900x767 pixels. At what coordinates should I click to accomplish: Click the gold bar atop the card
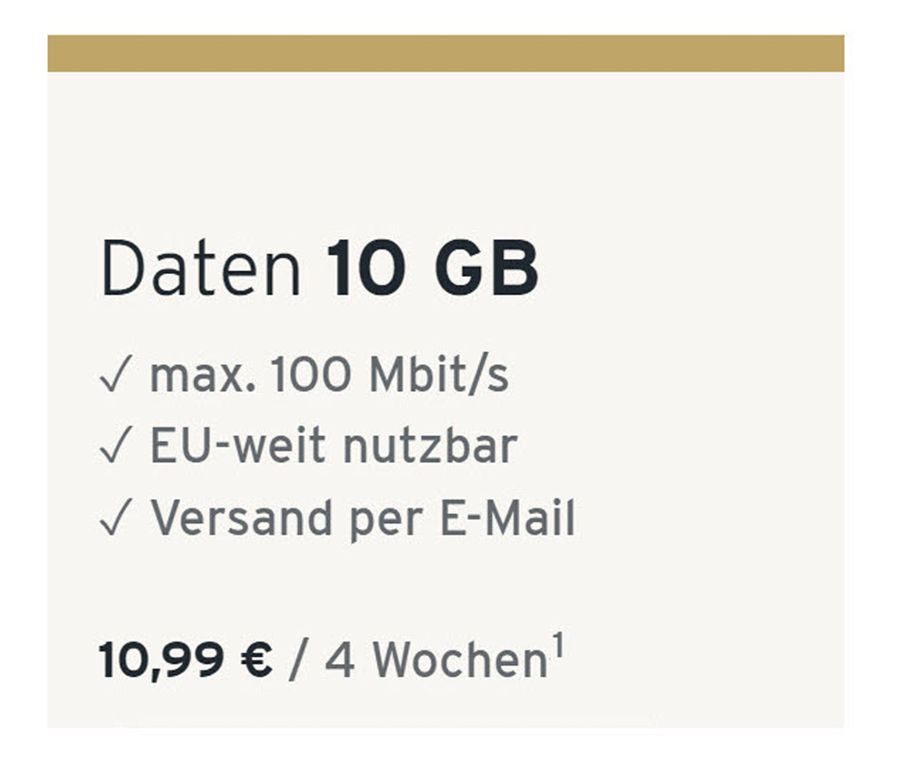(x=445, y=53)
